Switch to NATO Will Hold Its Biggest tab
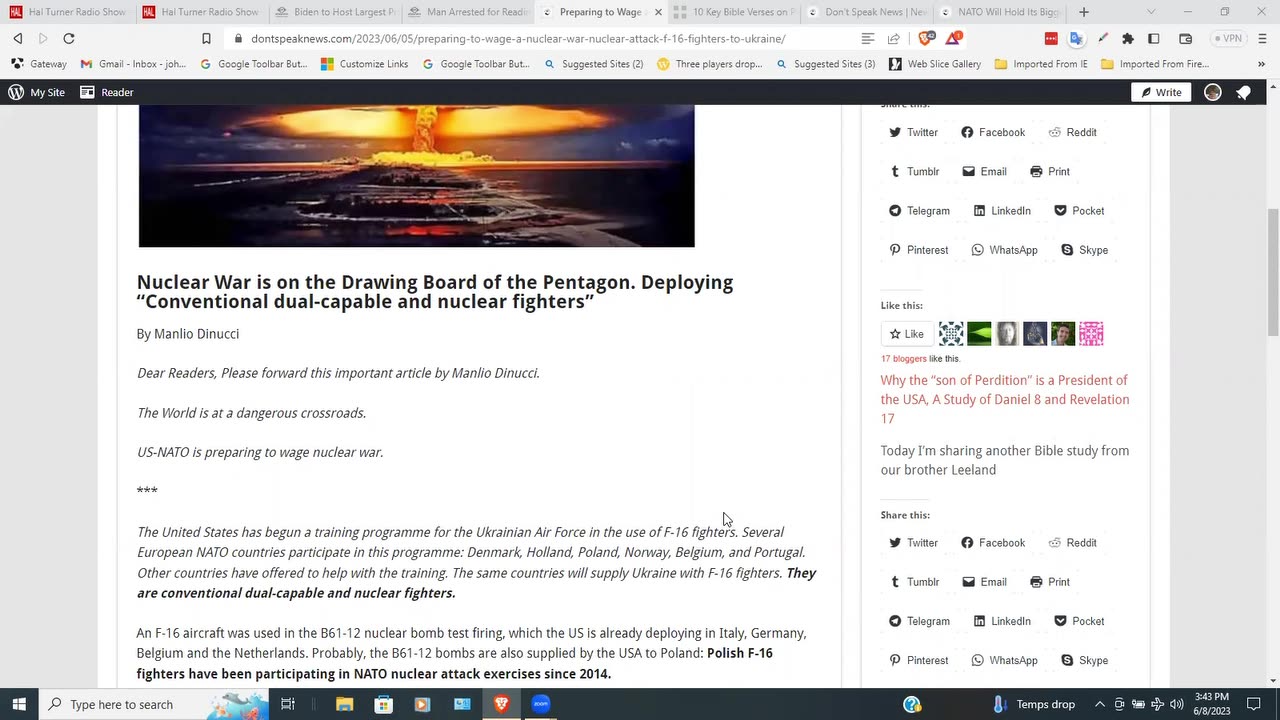This screenshot has height=720, width=1280. point(1000,12)
